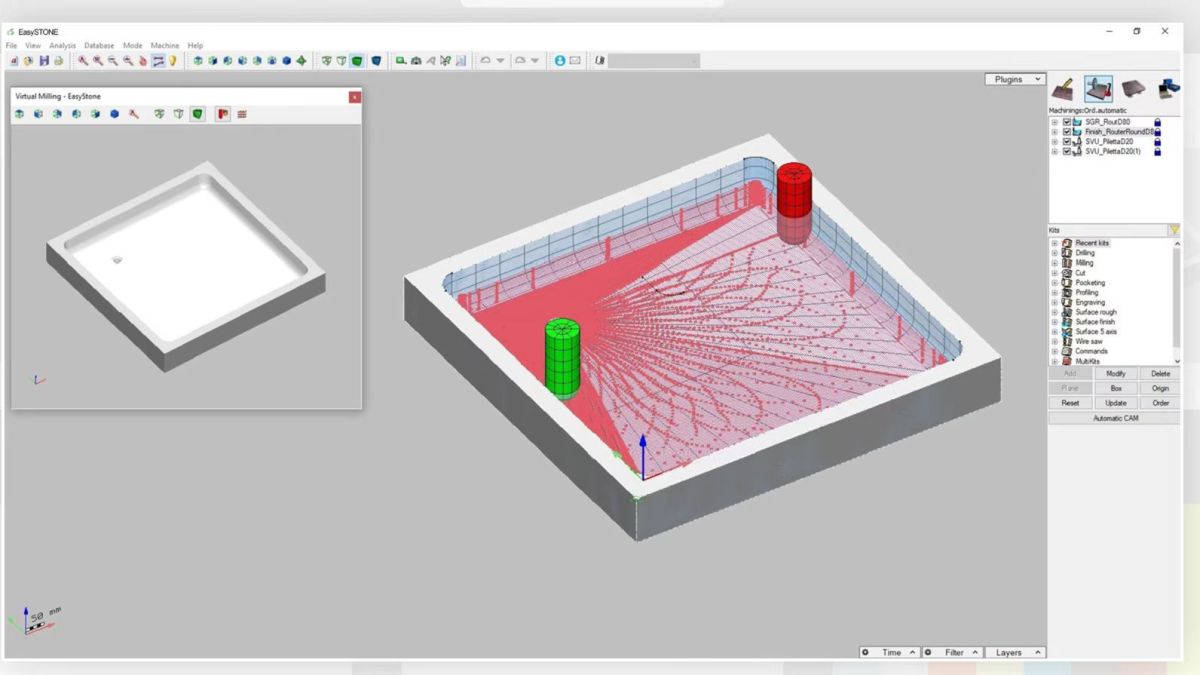This screenshot has width=1200, height=675.
Task: Open the Machine menu
Action: click(x=165, y=45)
